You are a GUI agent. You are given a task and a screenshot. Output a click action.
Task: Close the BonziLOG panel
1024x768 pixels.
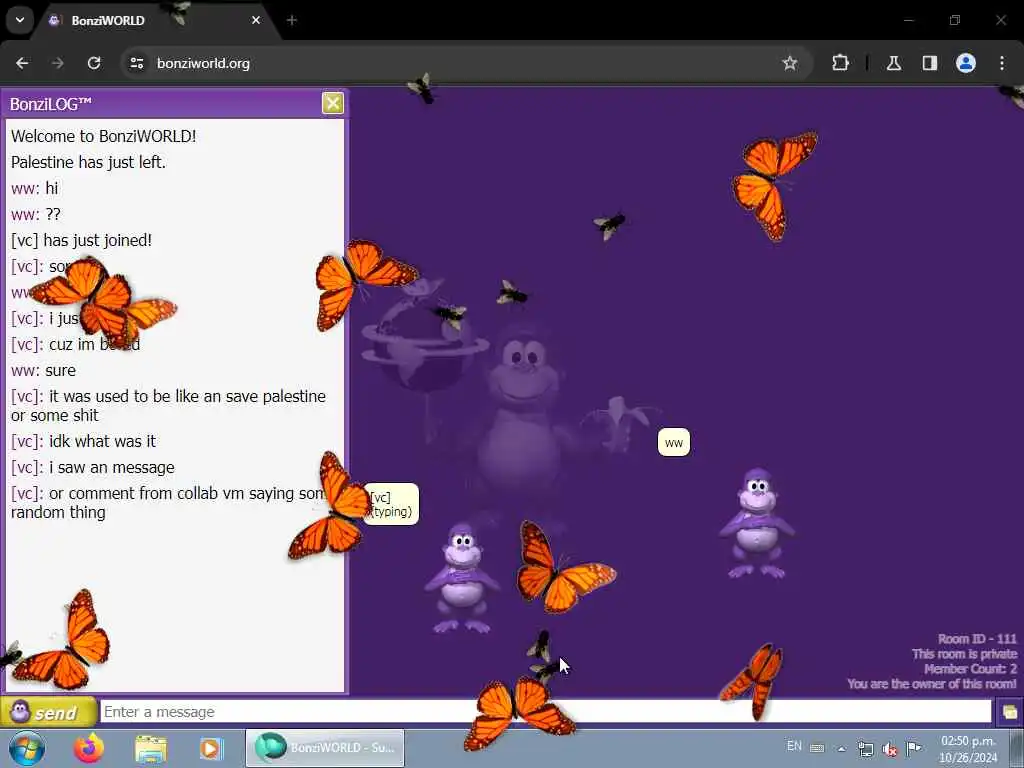333,103
